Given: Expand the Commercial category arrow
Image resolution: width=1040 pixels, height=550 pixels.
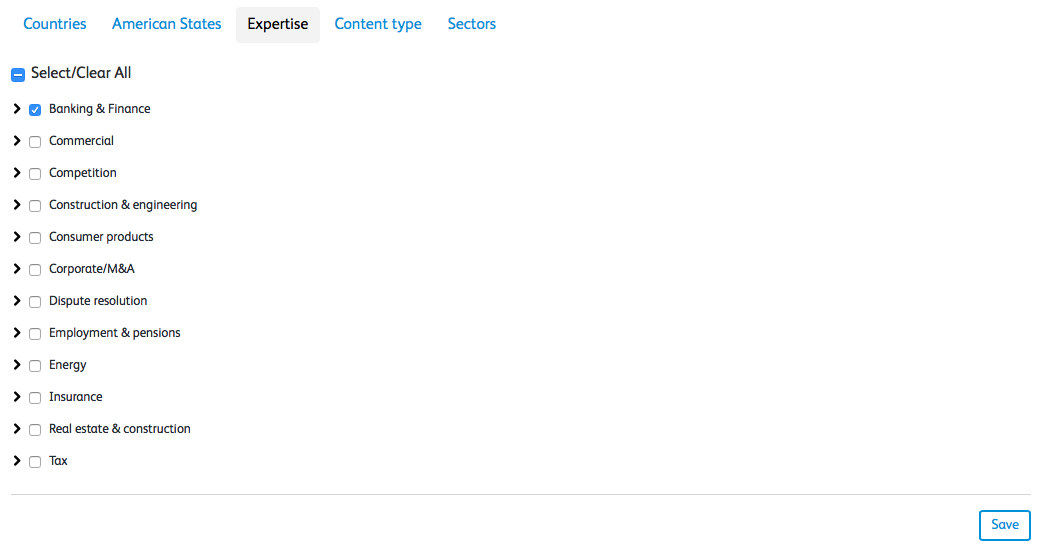Looking at the screenshot, I should [x=17, y=141].
